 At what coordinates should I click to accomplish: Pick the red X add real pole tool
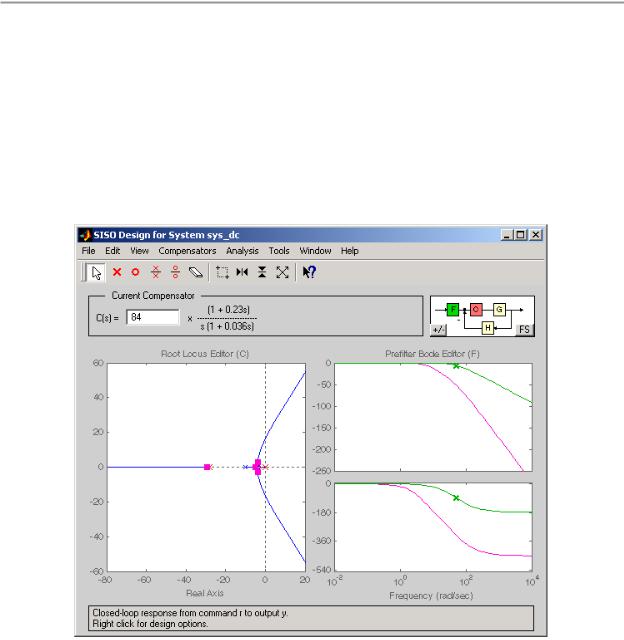(x=117, y=272)
